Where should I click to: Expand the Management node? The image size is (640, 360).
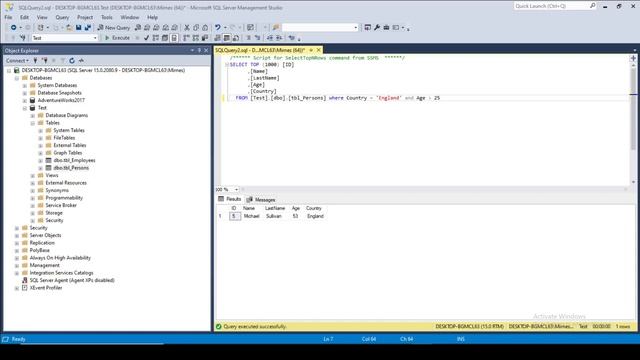click(17, 265)
